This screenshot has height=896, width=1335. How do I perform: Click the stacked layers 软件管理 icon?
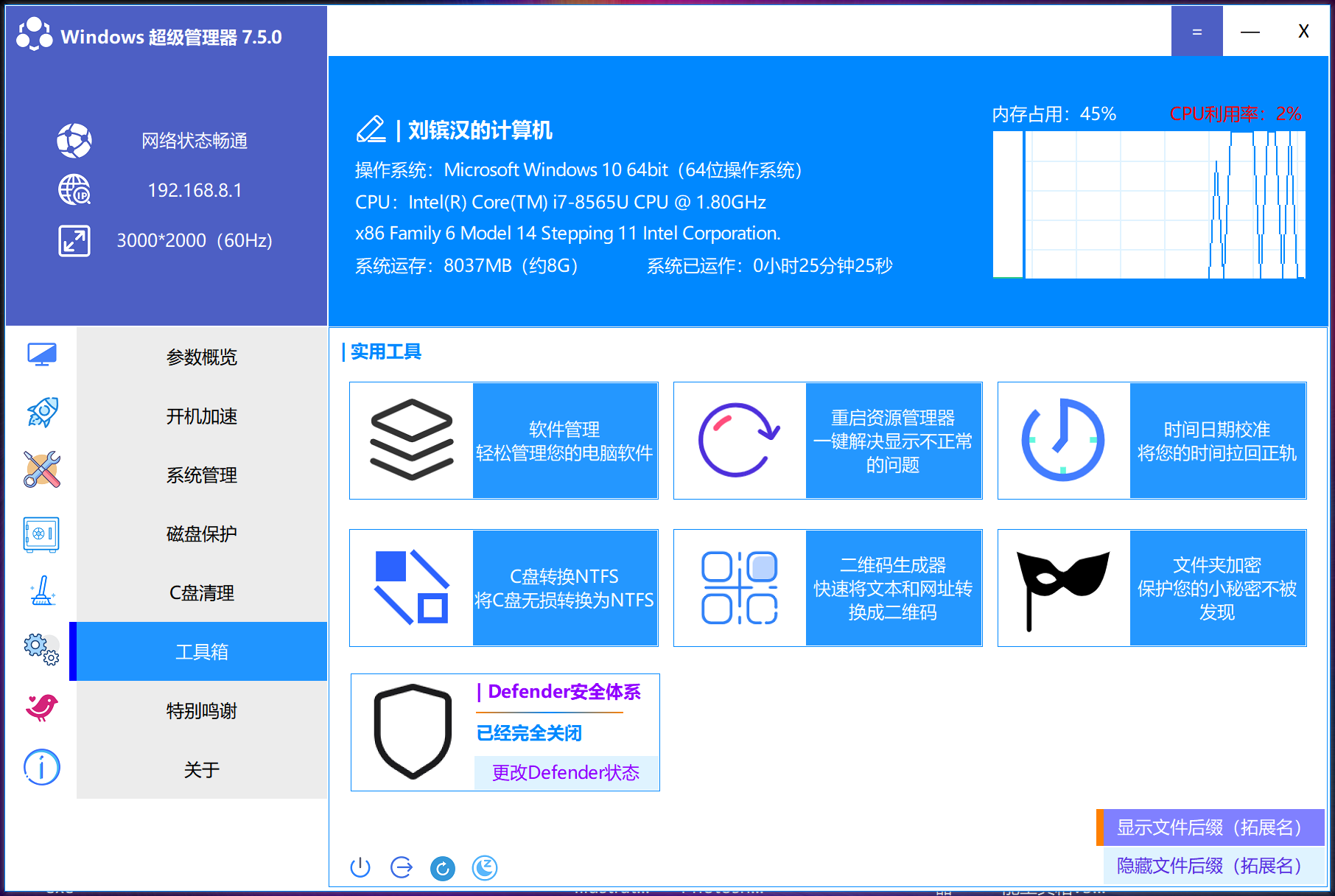[412, 440]
